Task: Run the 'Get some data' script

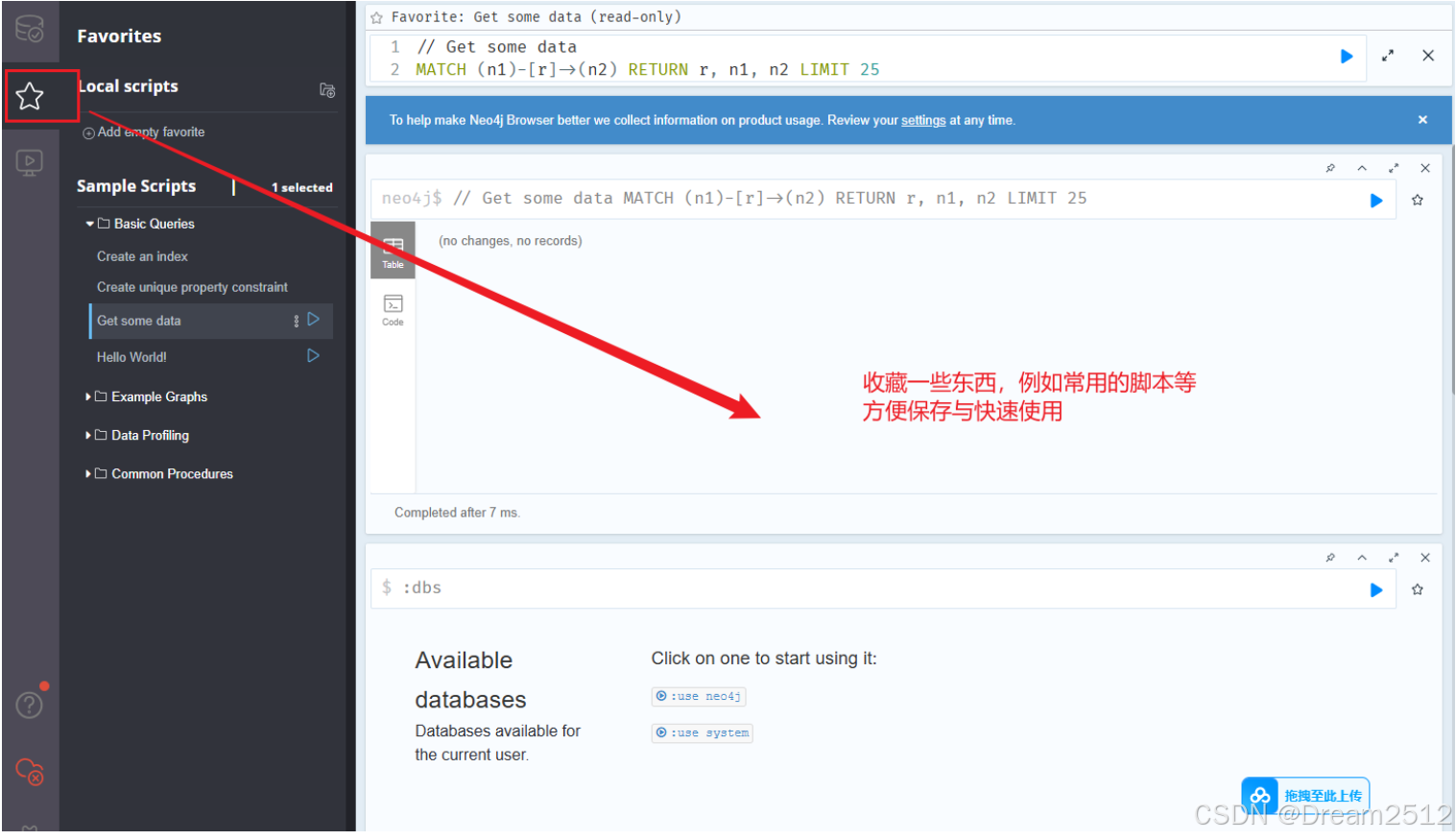Action: tap(313, 320)
